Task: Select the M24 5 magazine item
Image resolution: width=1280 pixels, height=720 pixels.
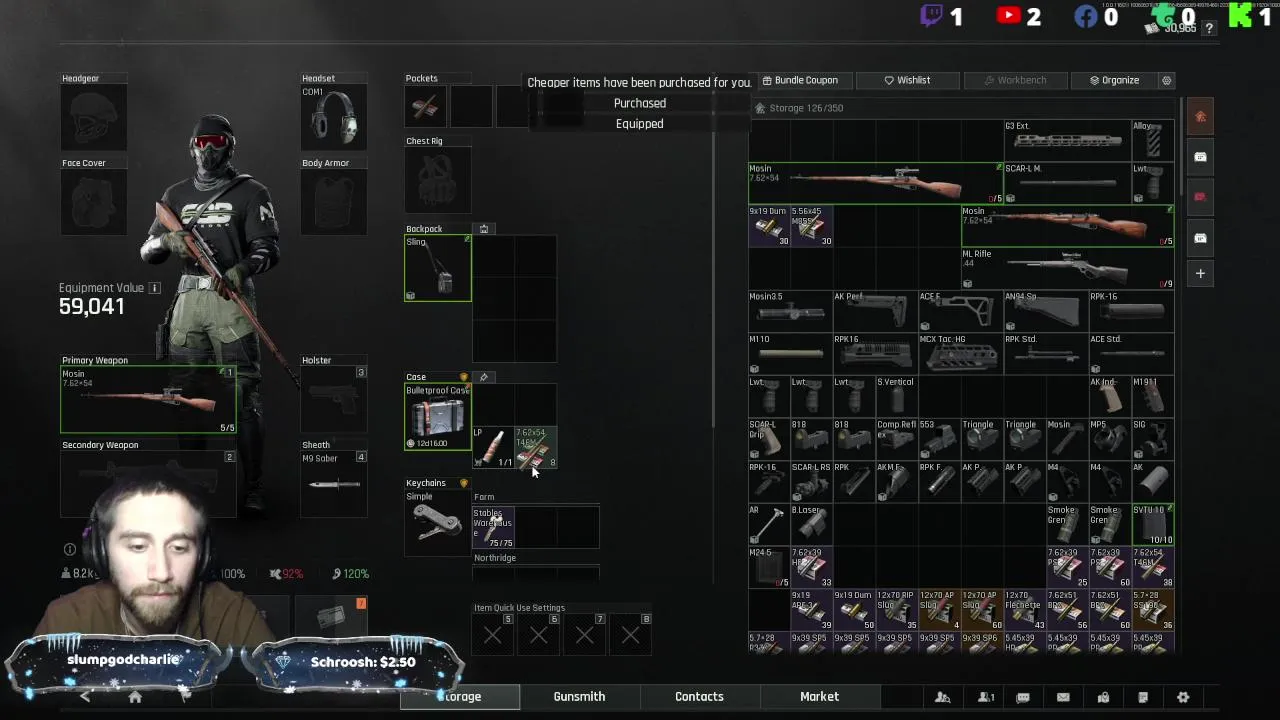Action: (x=769, y=567)
